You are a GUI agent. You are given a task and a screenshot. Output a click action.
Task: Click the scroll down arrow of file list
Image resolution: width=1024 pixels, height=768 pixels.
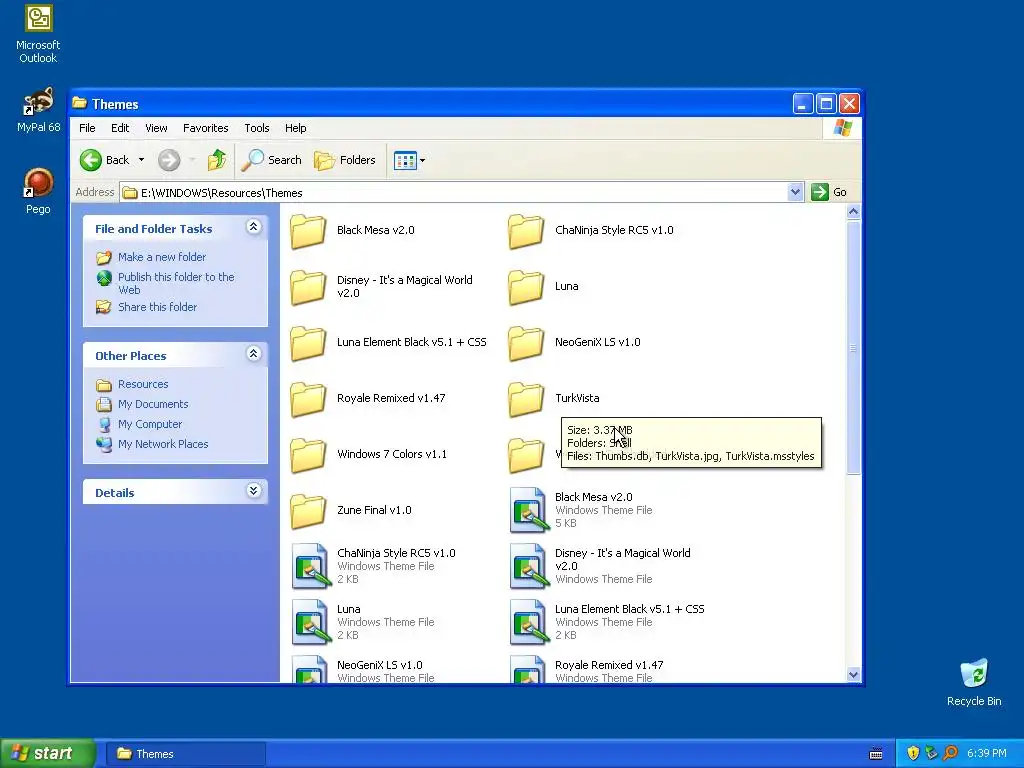853,675
